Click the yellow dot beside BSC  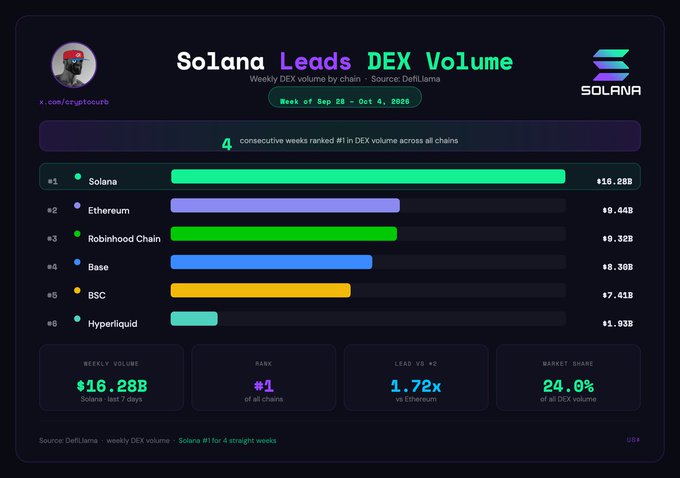coord(77,291)
